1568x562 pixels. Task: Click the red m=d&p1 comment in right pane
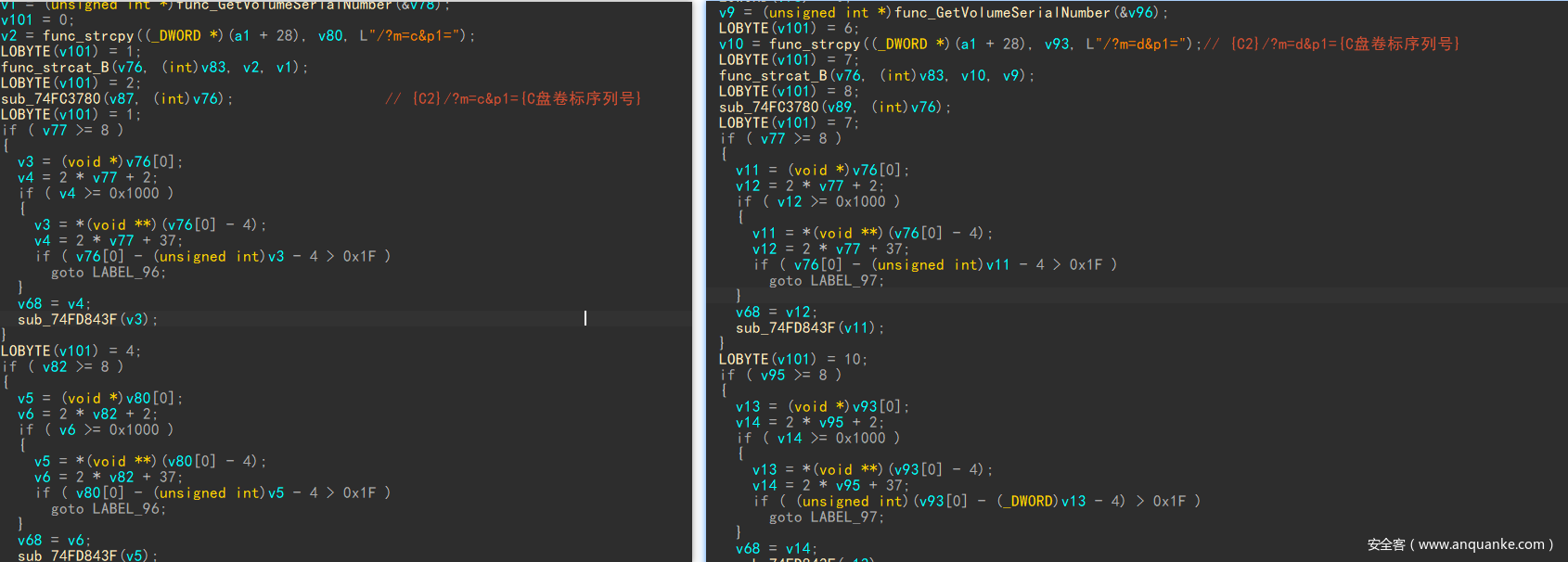(x=1343, y=45)
